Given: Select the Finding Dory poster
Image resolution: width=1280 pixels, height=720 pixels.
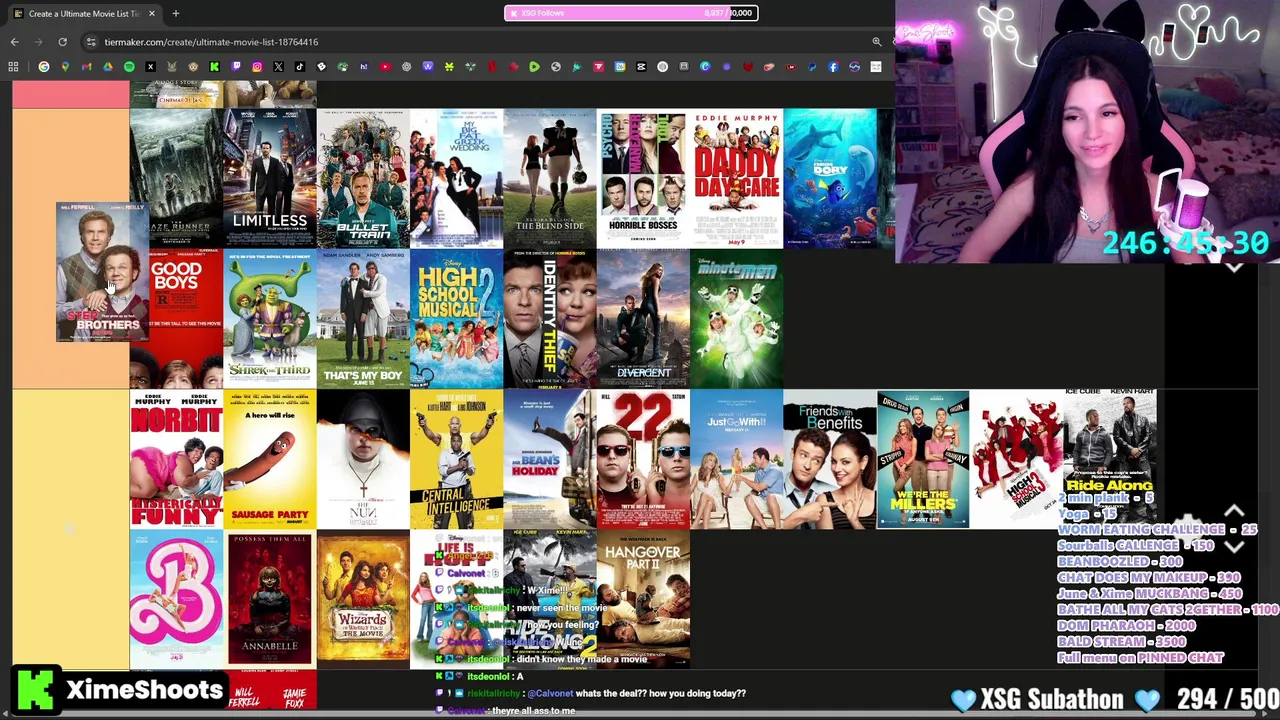Looking at the screenshot, I should click(830, 178).
